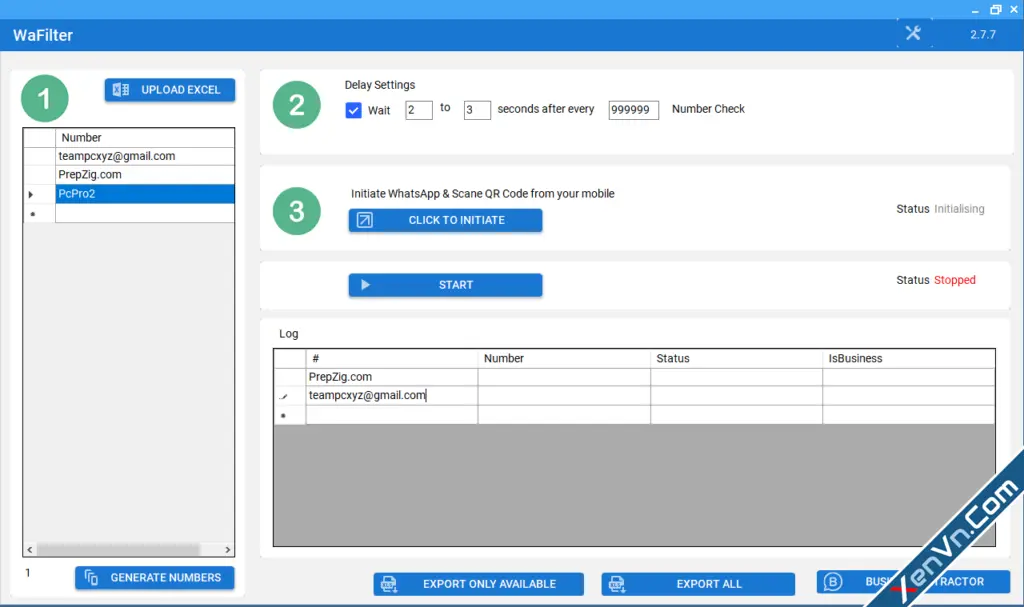This screenshot has width=1024, height=607.
Task: Click the new row asterisk in Number list
Action: point(33,214)
